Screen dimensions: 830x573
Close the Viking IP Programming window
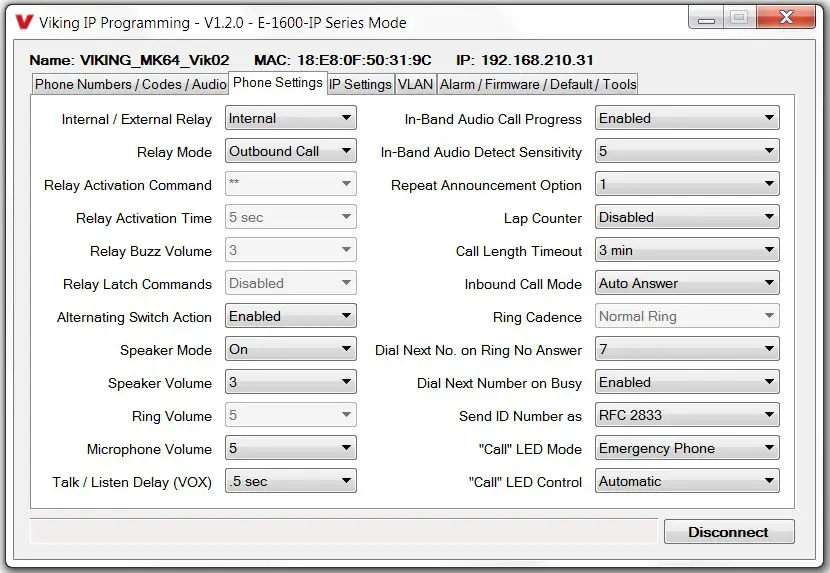click(786, 17)
